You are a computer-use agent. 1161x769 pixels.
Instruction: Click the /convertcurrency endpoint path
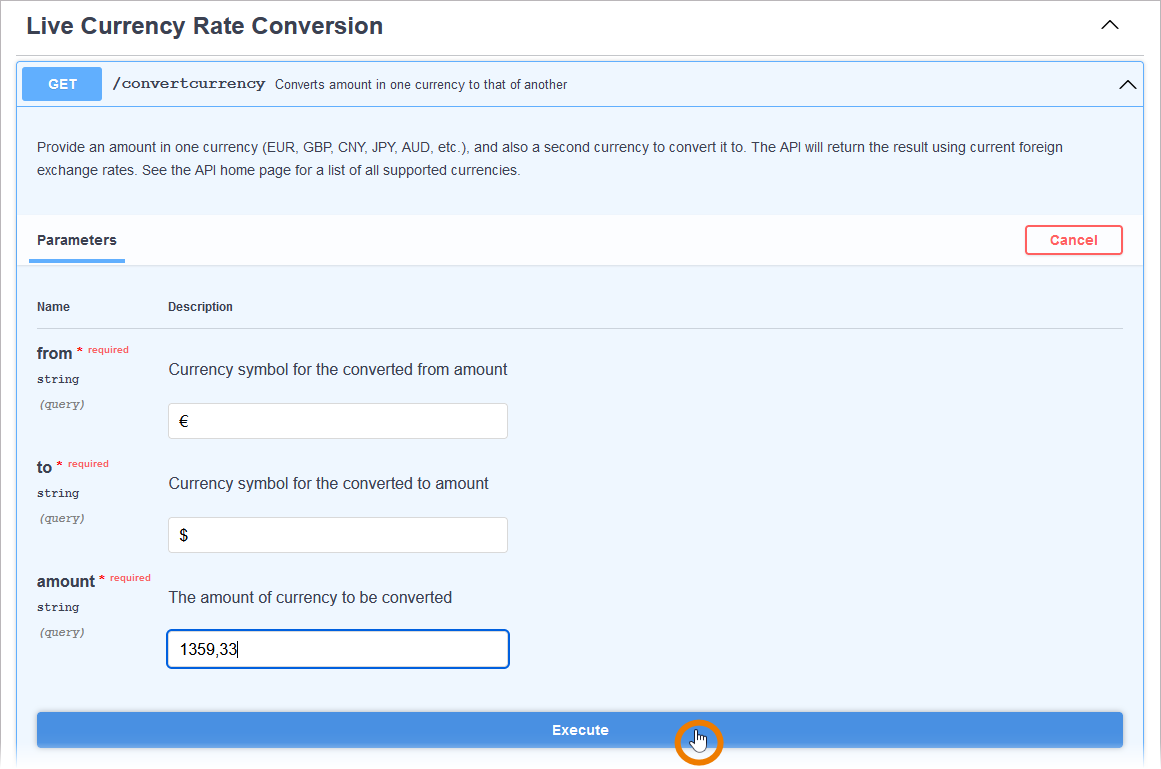(188, 84)
